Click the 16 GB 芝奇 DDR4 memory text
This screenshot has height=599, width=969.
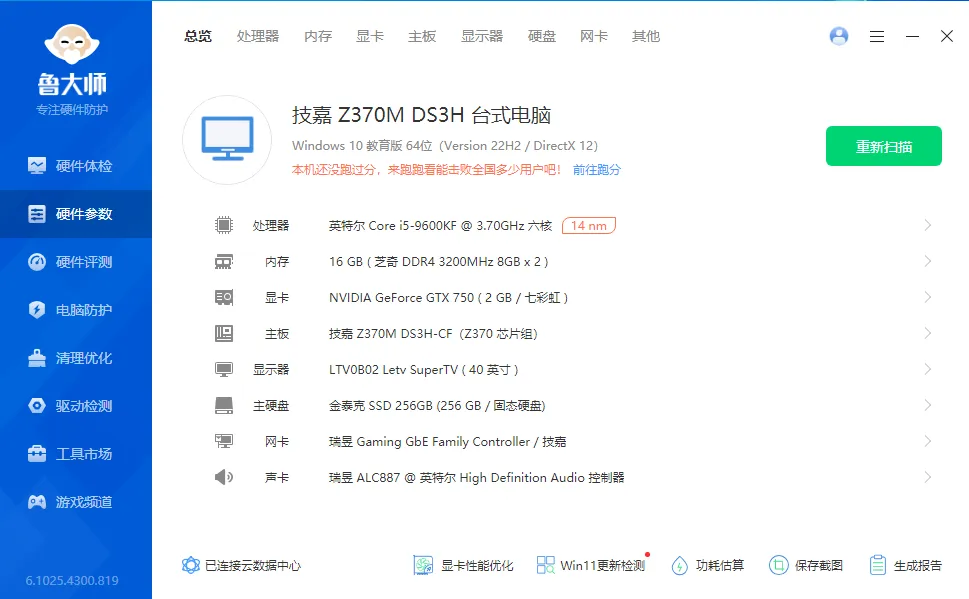[439, 261]
